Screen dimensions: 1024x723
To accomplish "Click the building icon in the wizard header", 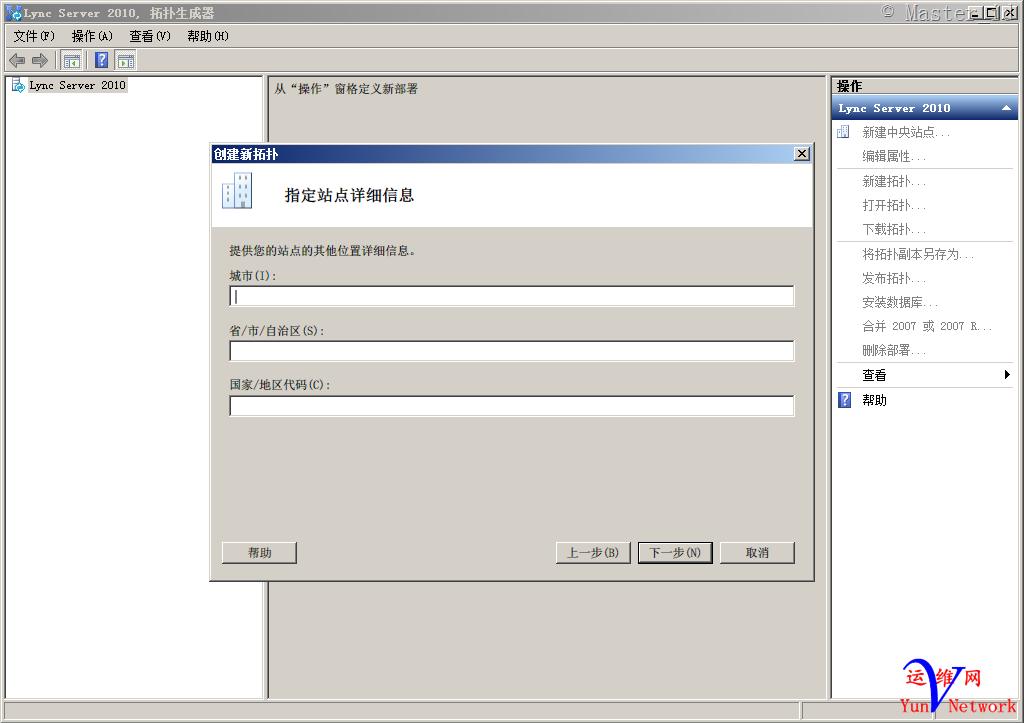I will pyautogui.click(x=237, y=191).
